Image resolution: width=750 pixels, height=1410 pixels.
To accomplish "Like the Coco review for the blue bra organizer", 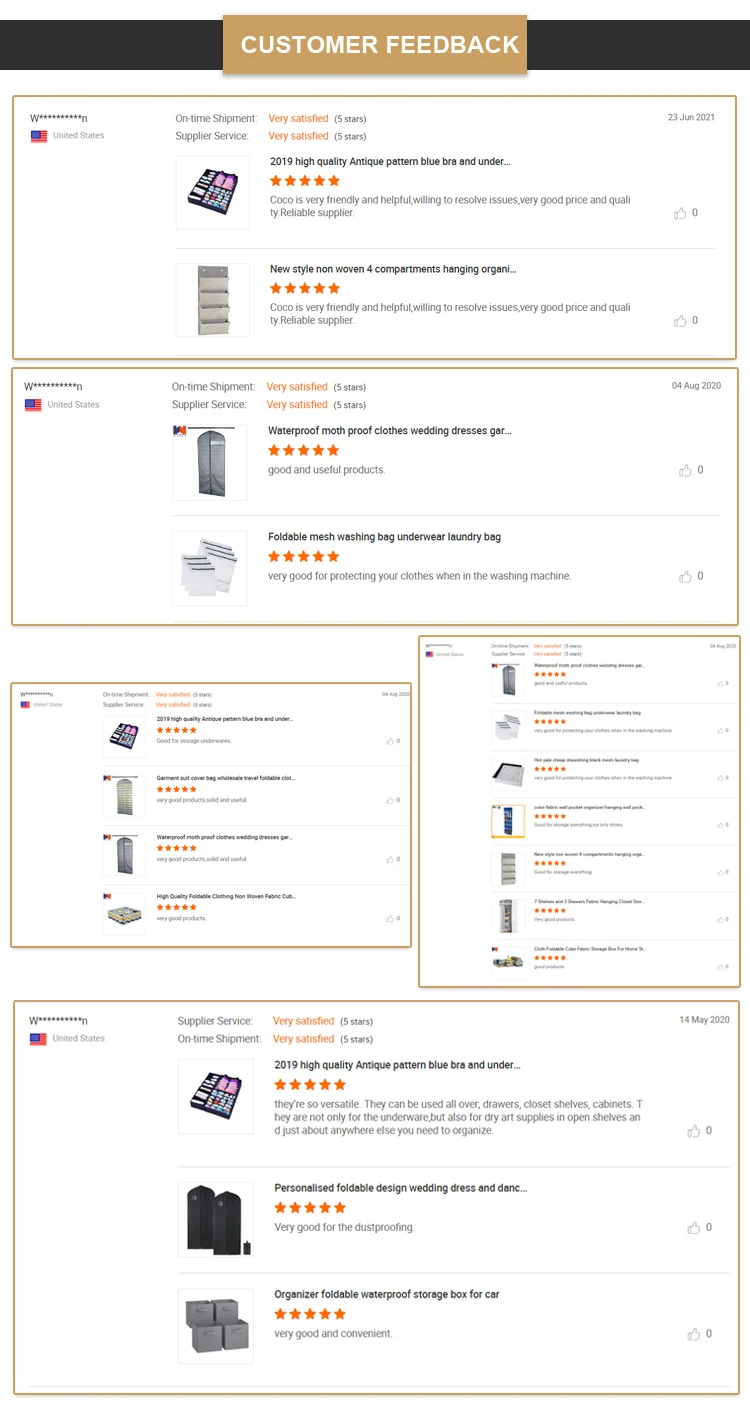I will [680, 213].
